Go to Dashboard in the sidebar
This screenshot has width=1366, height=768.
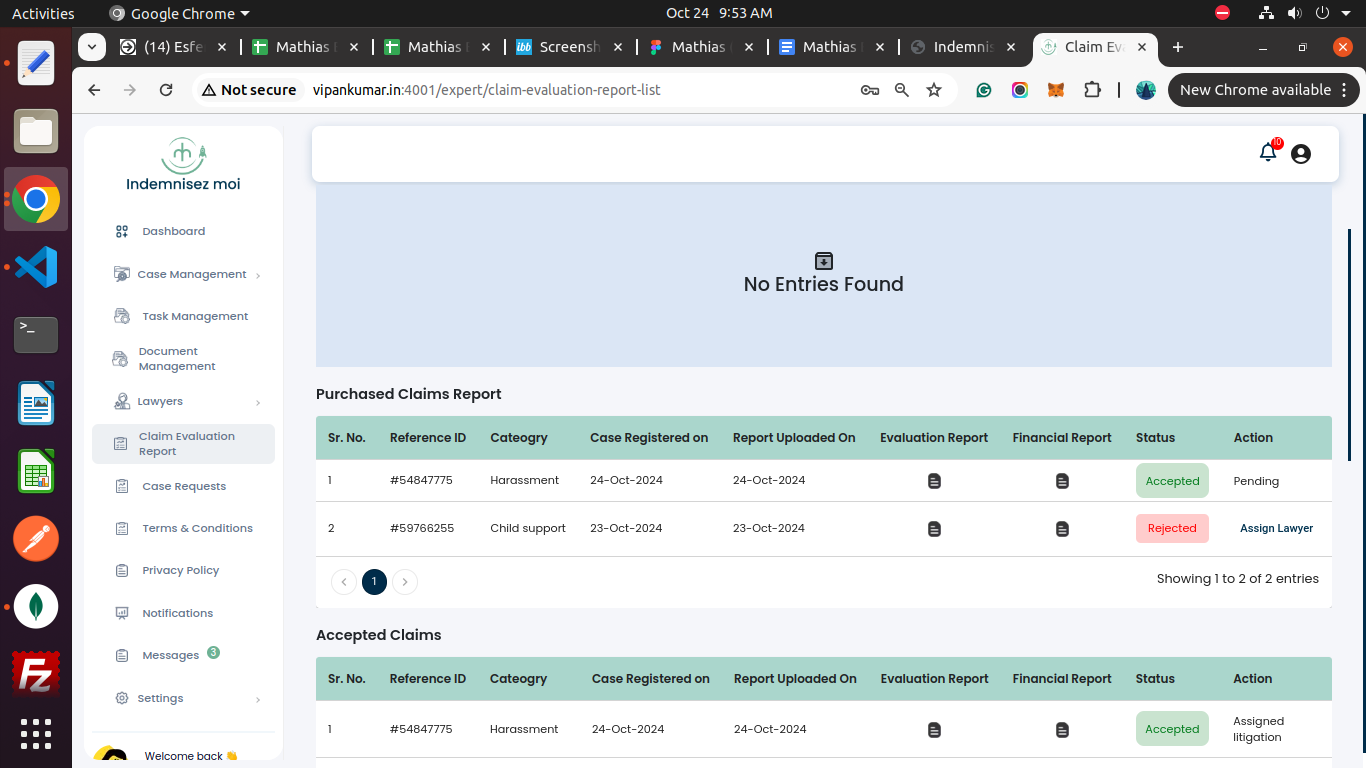[x=173, y=231]
